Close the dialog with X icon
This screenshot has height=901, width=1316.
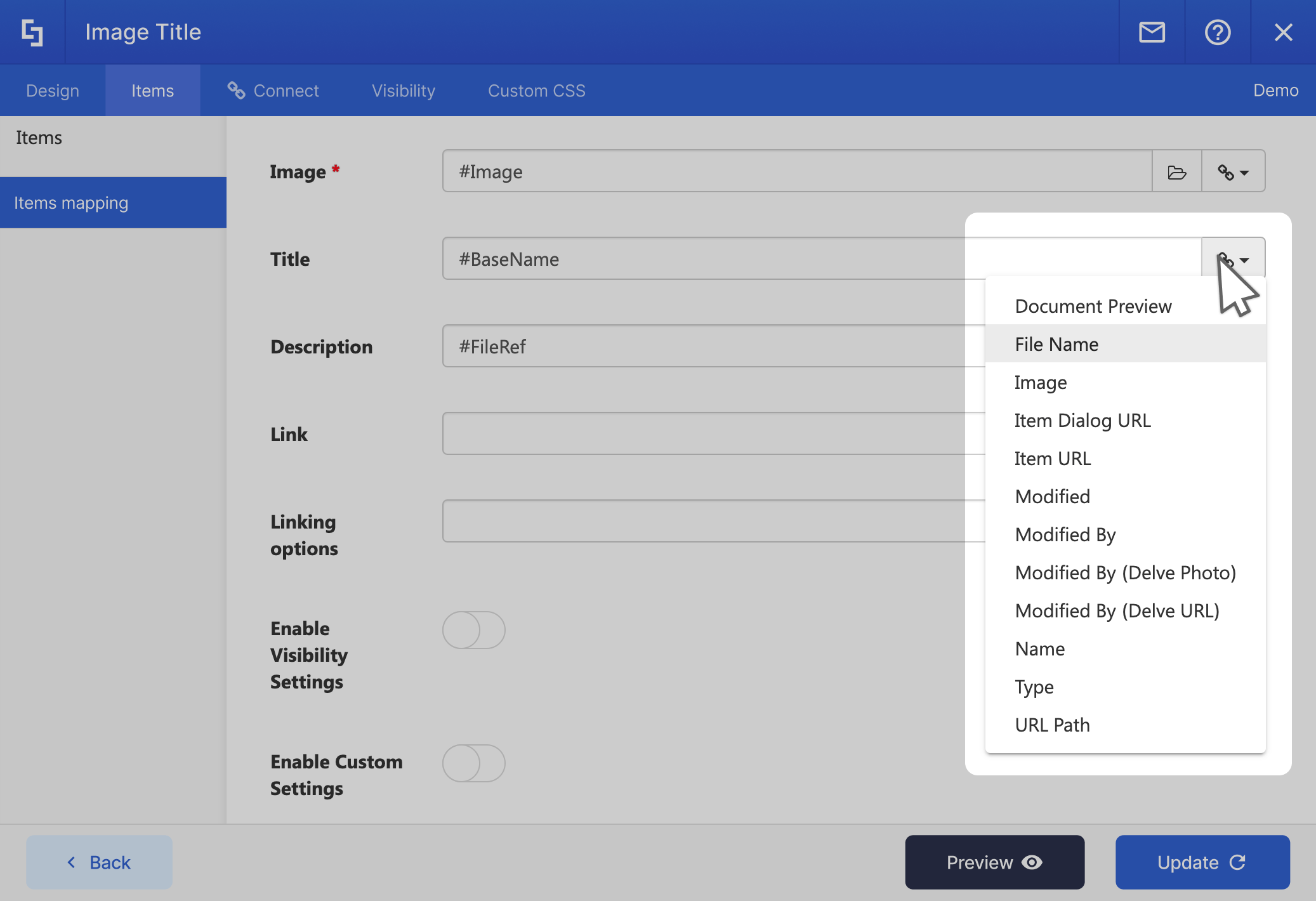1283,32
